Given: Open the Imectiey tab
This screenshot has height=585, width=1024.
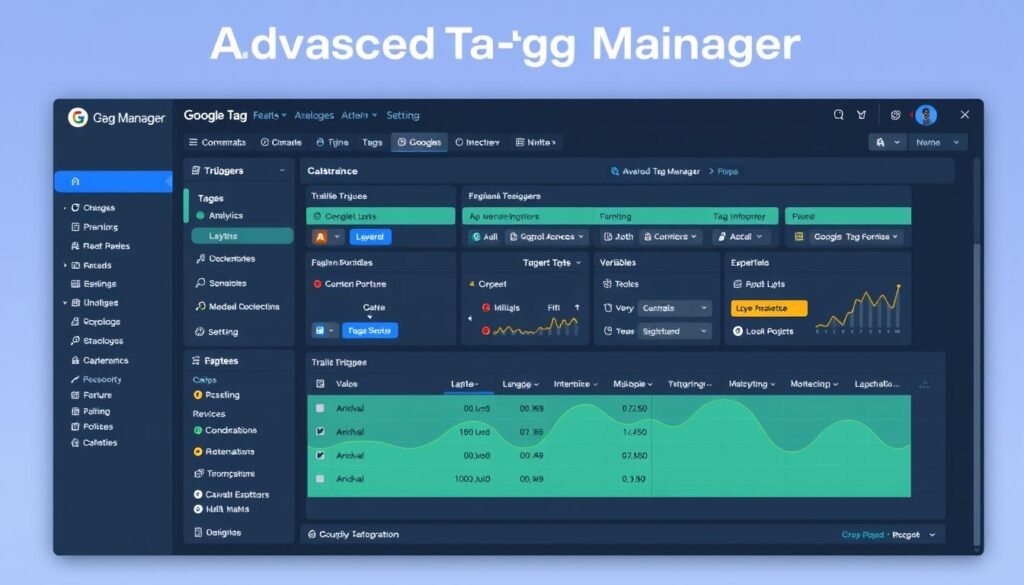Looking at the screenshot, I should (x=477, y=142).
